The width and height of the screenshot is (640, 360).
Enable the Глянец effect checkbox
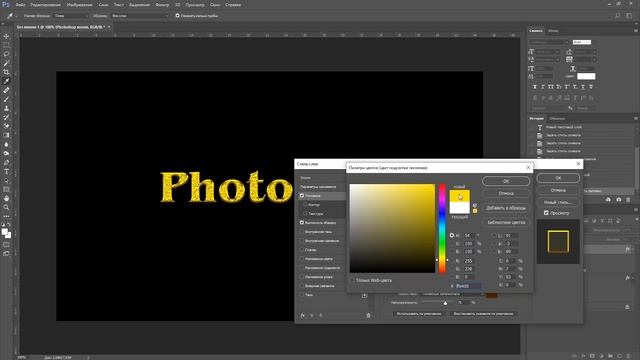click(x=302, y=249)
